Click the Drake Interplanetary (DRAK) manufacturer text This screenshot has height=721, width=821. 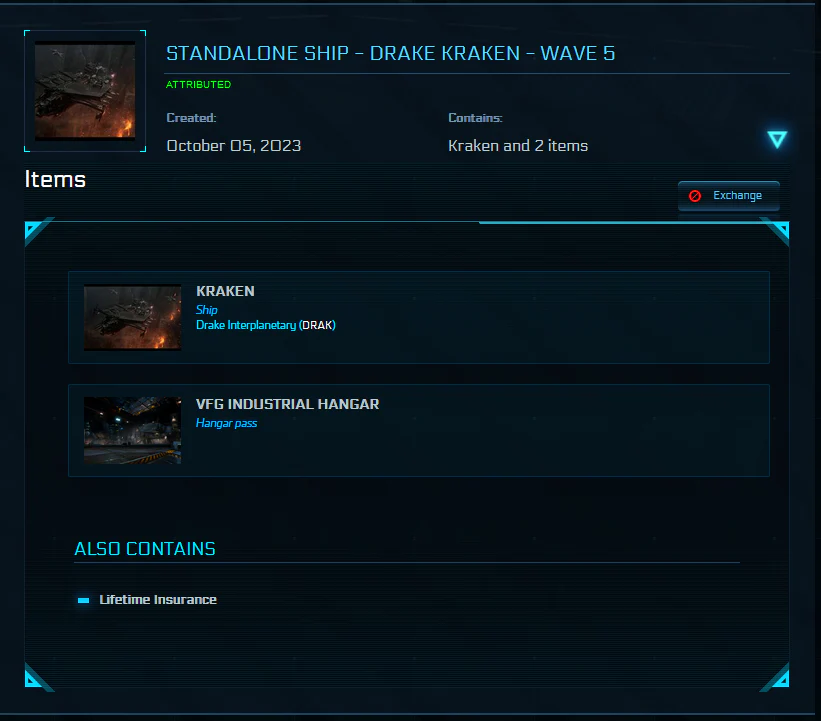265,325
